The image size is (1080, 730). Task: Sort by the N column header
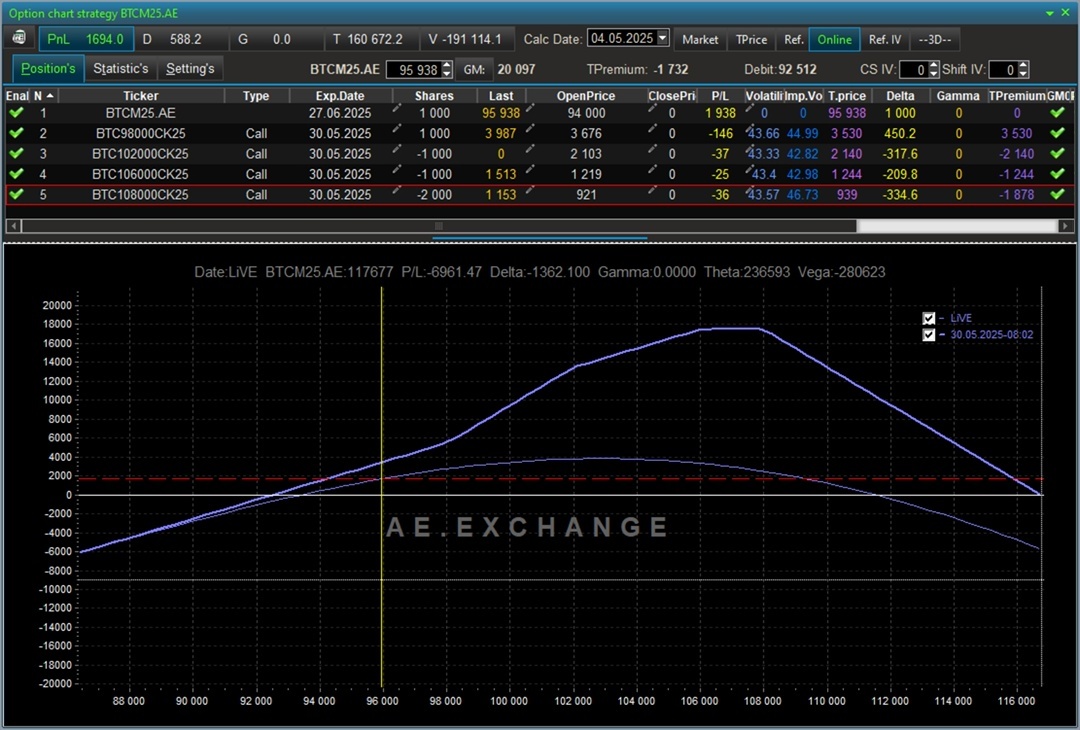coord(43,96)
